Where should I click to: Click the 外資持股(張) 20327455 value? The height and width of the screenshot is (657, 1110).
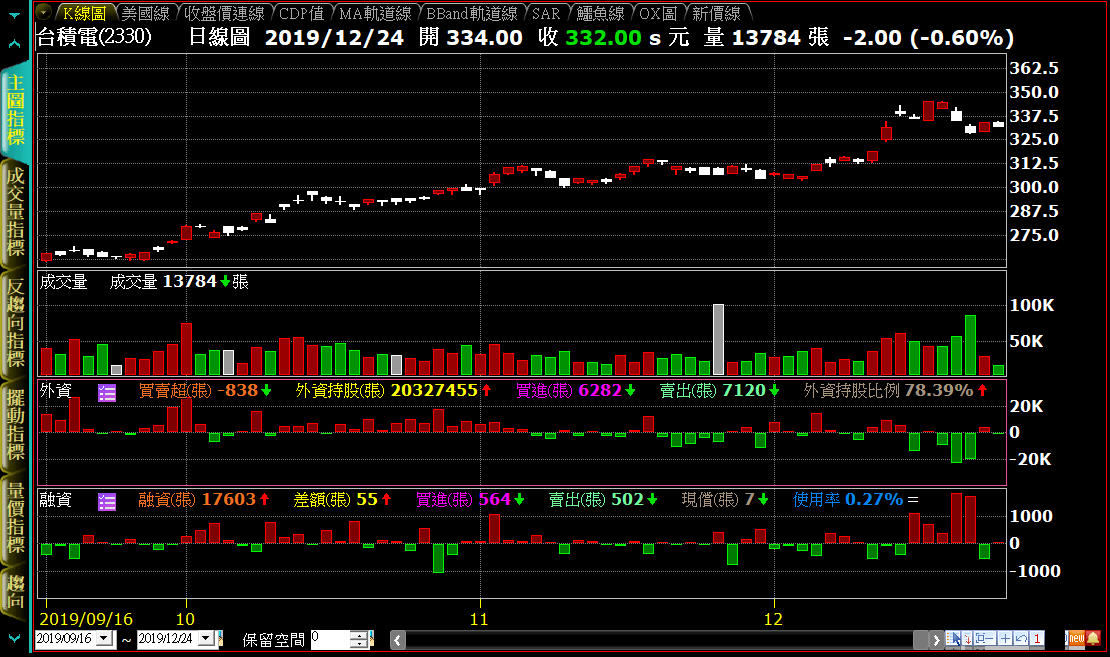point(393,391)
